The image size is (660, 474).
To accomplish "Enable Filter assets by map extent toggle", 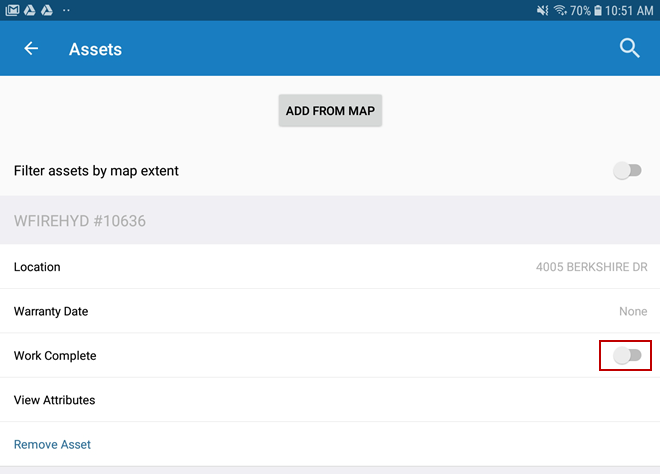I will point(627,171).
